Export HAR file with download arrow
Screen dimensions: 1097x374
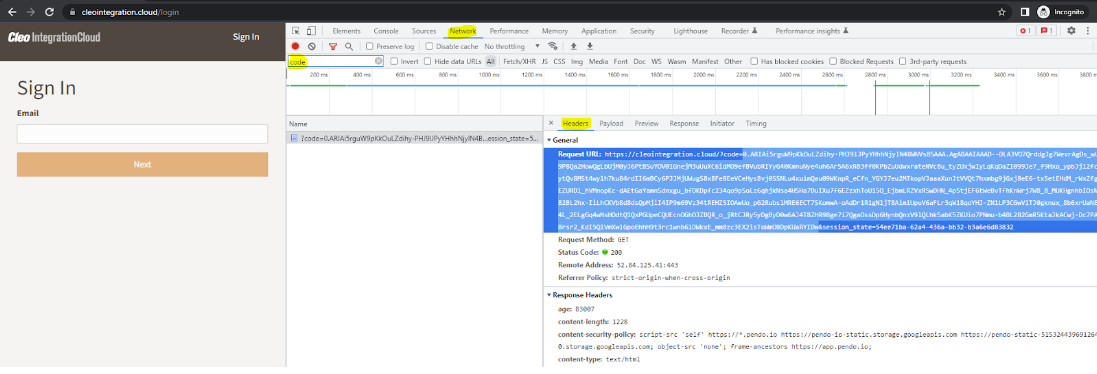coord(590,46)
